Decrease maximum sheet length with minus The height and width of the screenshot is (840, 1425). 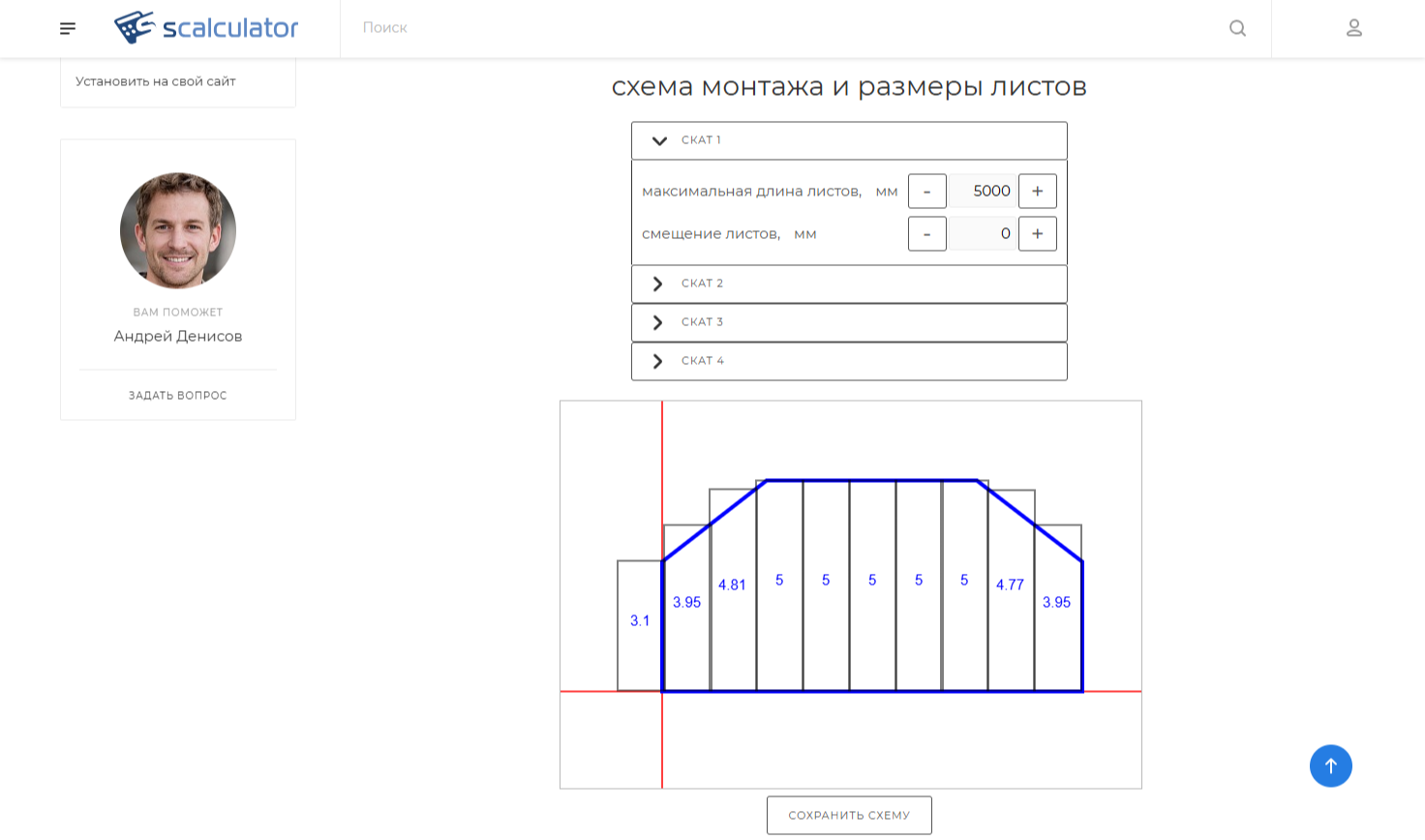927,191
